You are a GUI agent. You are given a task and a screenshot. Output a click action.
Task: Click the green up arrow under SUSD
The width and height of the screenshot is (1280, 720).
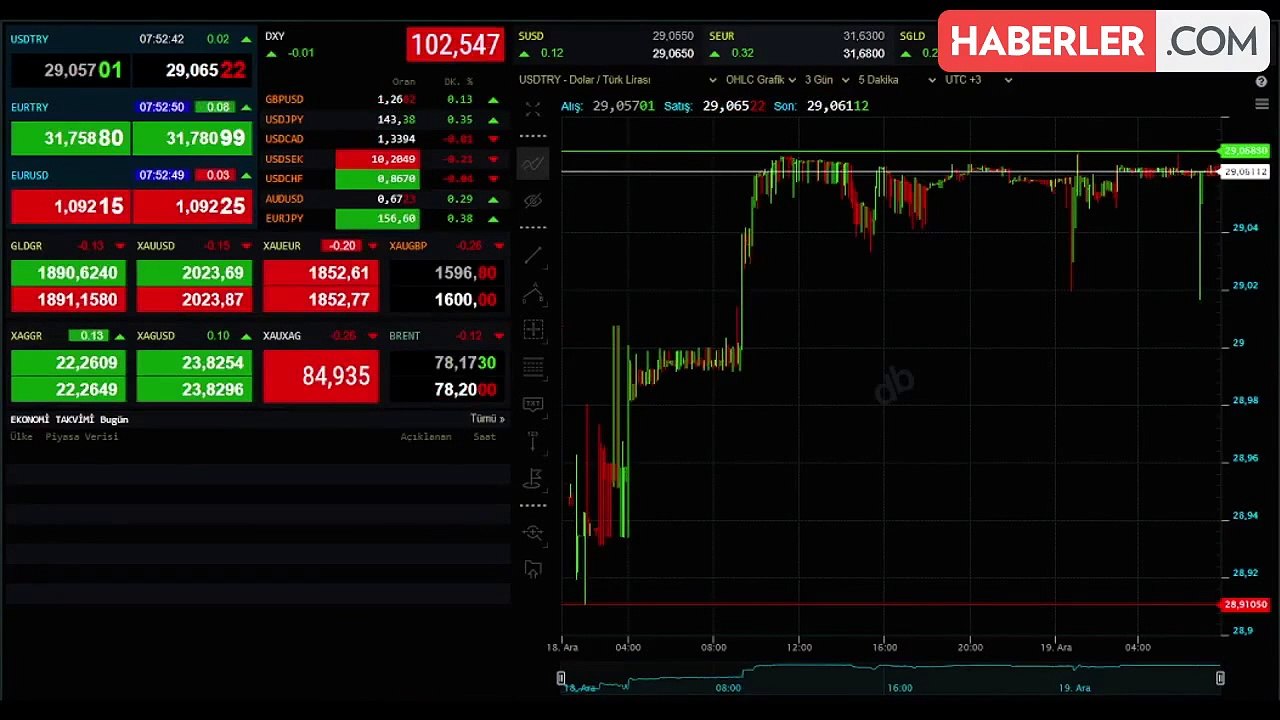point(524,53)
